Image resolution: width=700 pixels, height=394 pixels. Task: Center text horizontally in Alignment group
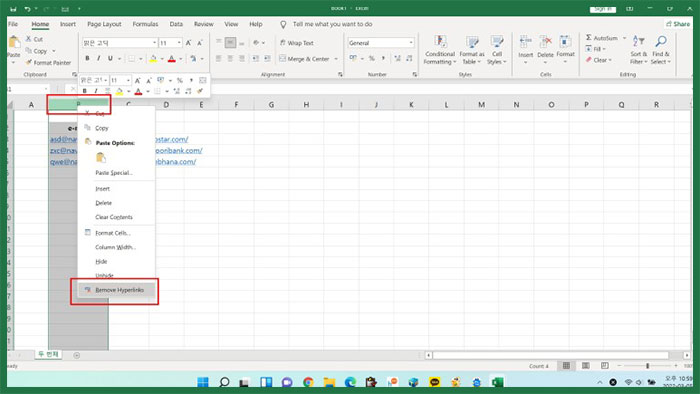(230, 58)
